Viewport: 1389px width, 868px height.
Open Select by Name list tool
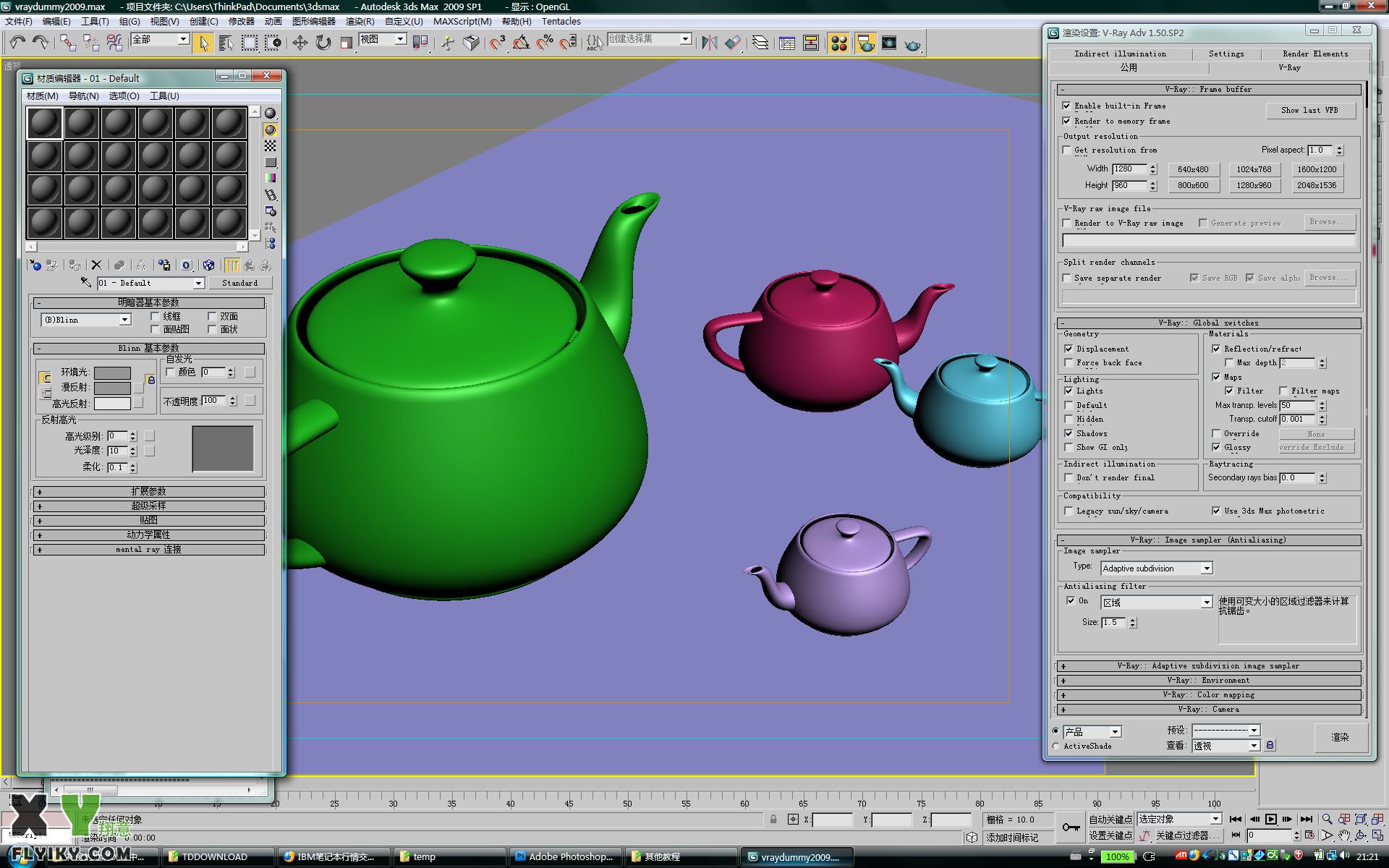coord(226,43)
